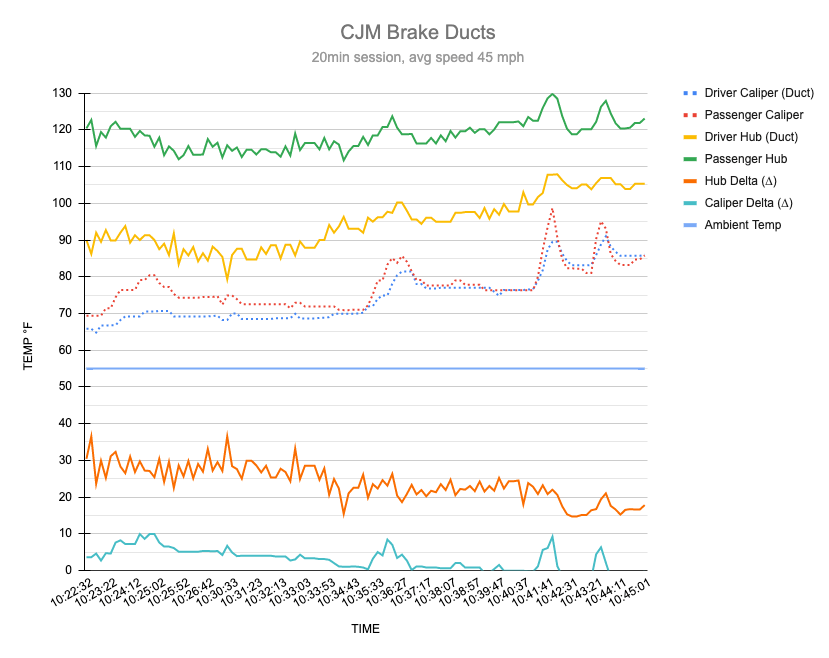Select the Driver Hub (Duct) legend label
Screen dimensions: 829x658
coord(748,137)
